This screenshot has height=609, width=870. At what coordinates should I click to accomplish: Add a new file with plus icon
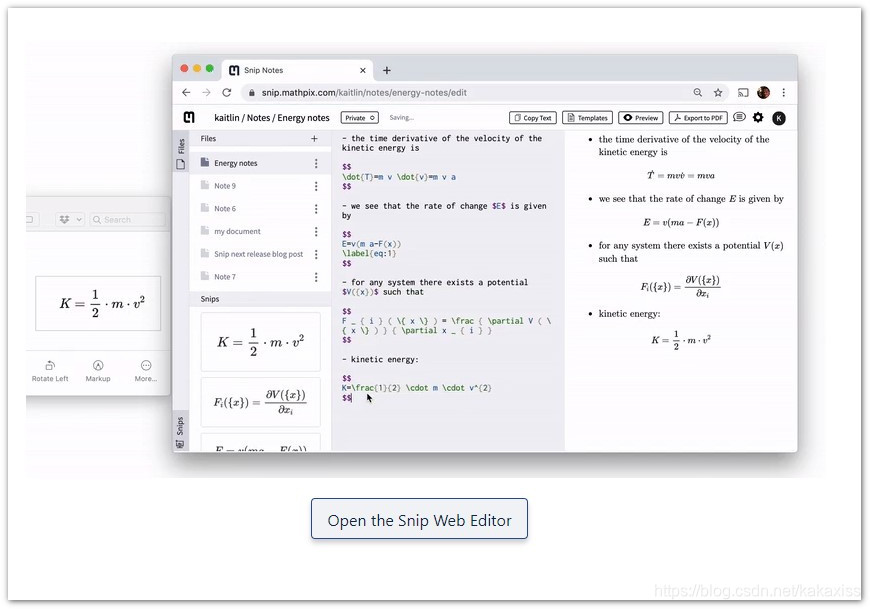tap(314, 139)
